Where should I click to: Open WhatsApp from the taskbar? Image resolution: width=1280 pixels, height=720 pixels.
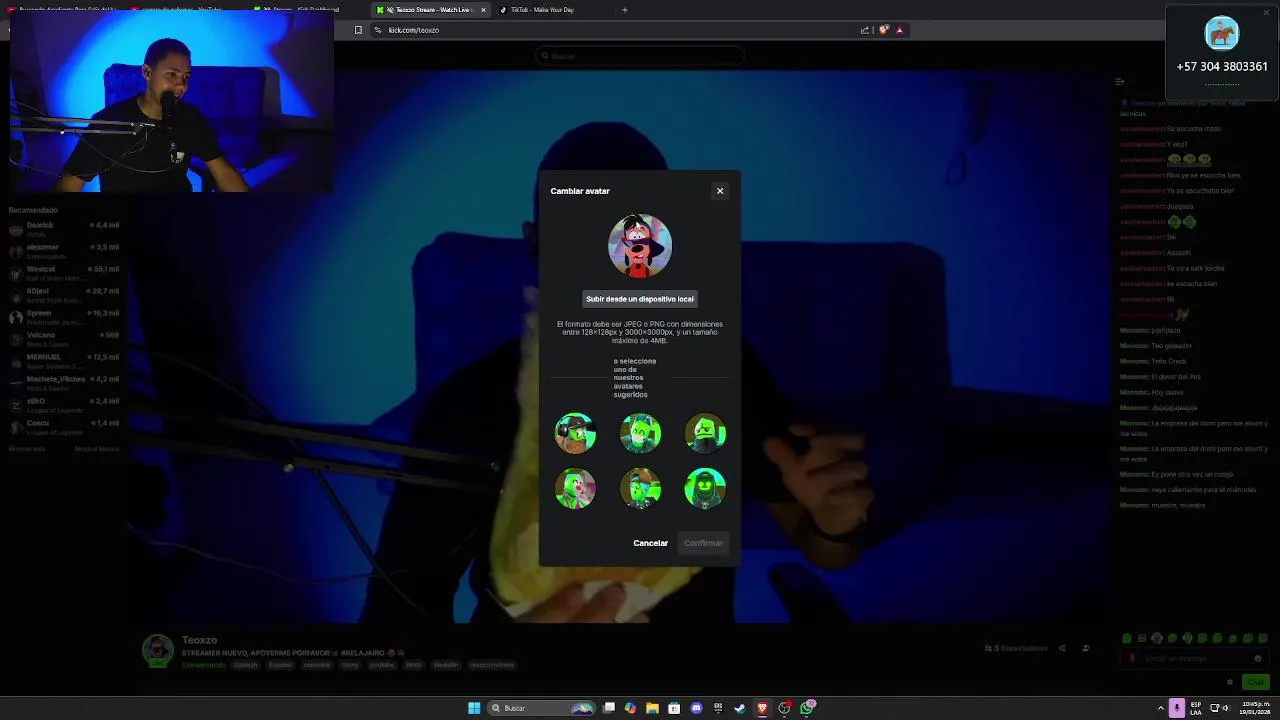(807, 708)
